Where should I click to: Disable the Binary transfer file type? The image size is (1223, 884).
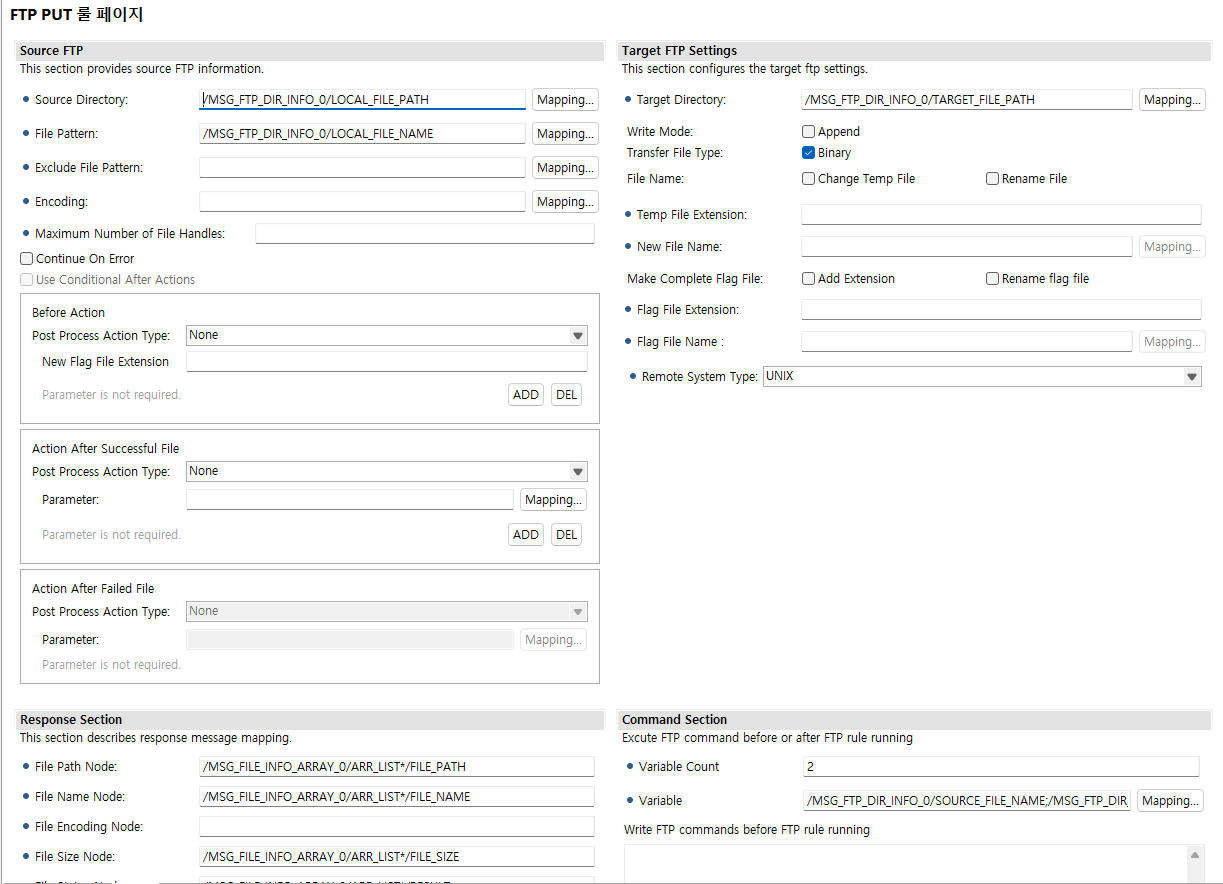point(808,153)
